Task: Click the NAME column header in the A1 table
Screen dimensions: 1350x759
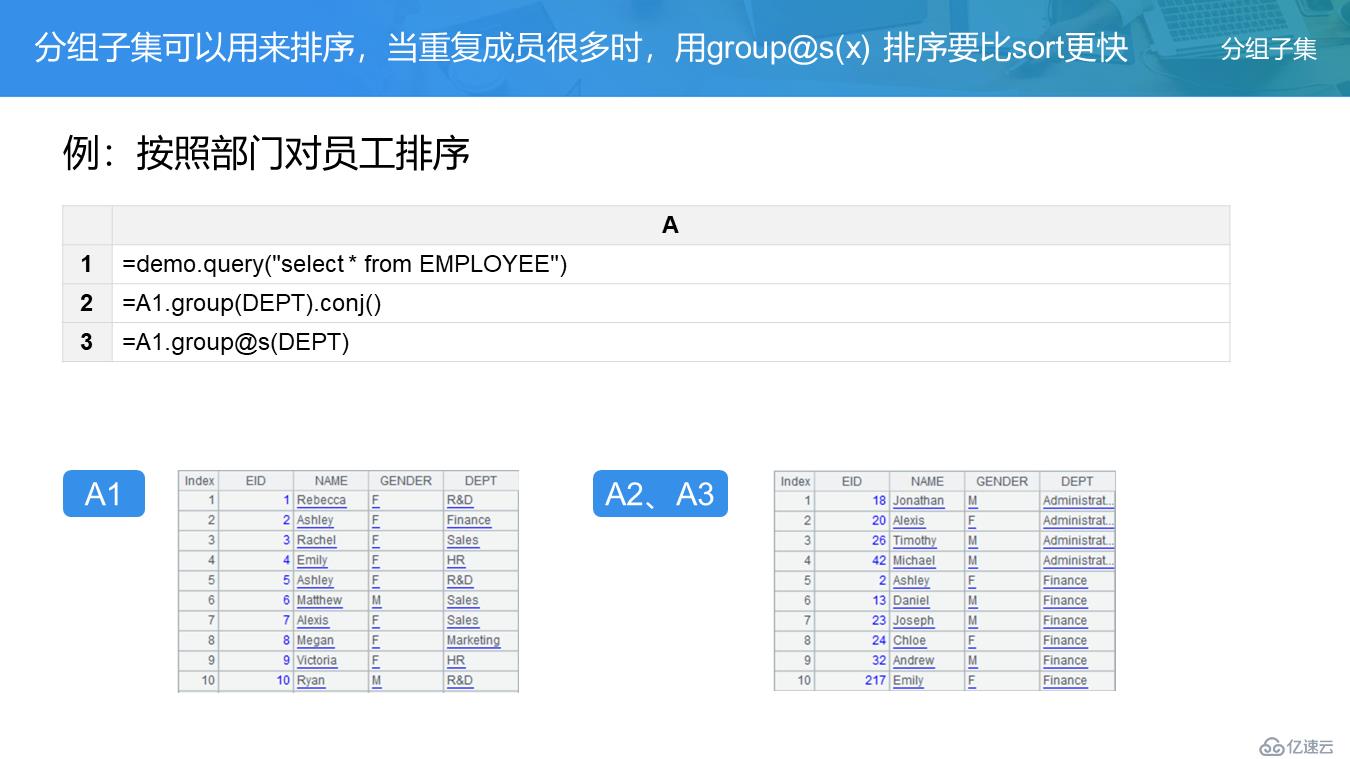Action: 331,481
